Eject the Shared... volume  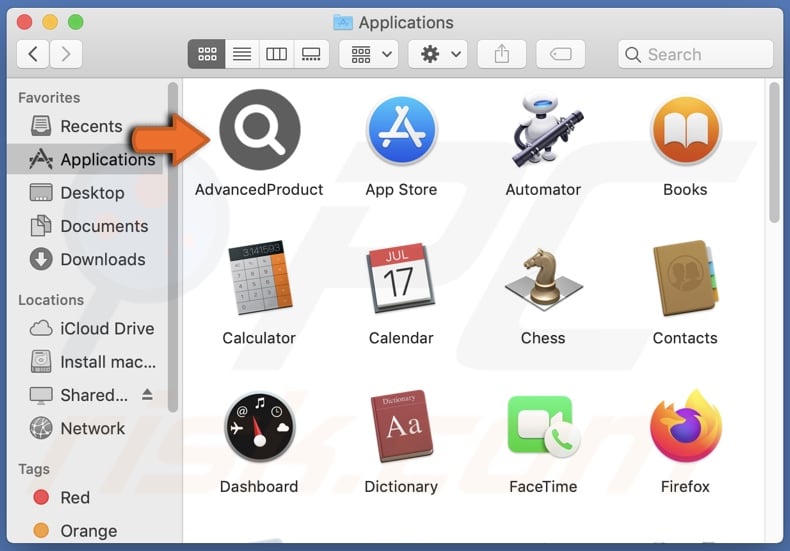click(x=147, y=394)
